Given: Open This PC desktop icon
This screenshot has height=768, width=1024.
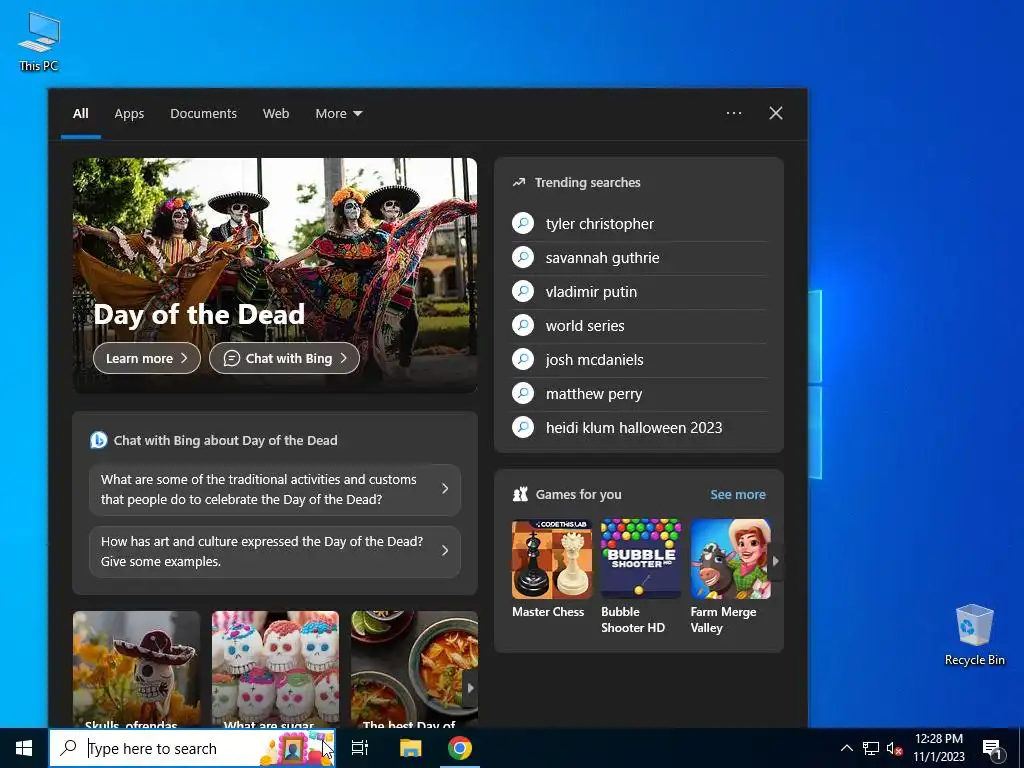Looking at the screenshot, I should tap(39, 42).
